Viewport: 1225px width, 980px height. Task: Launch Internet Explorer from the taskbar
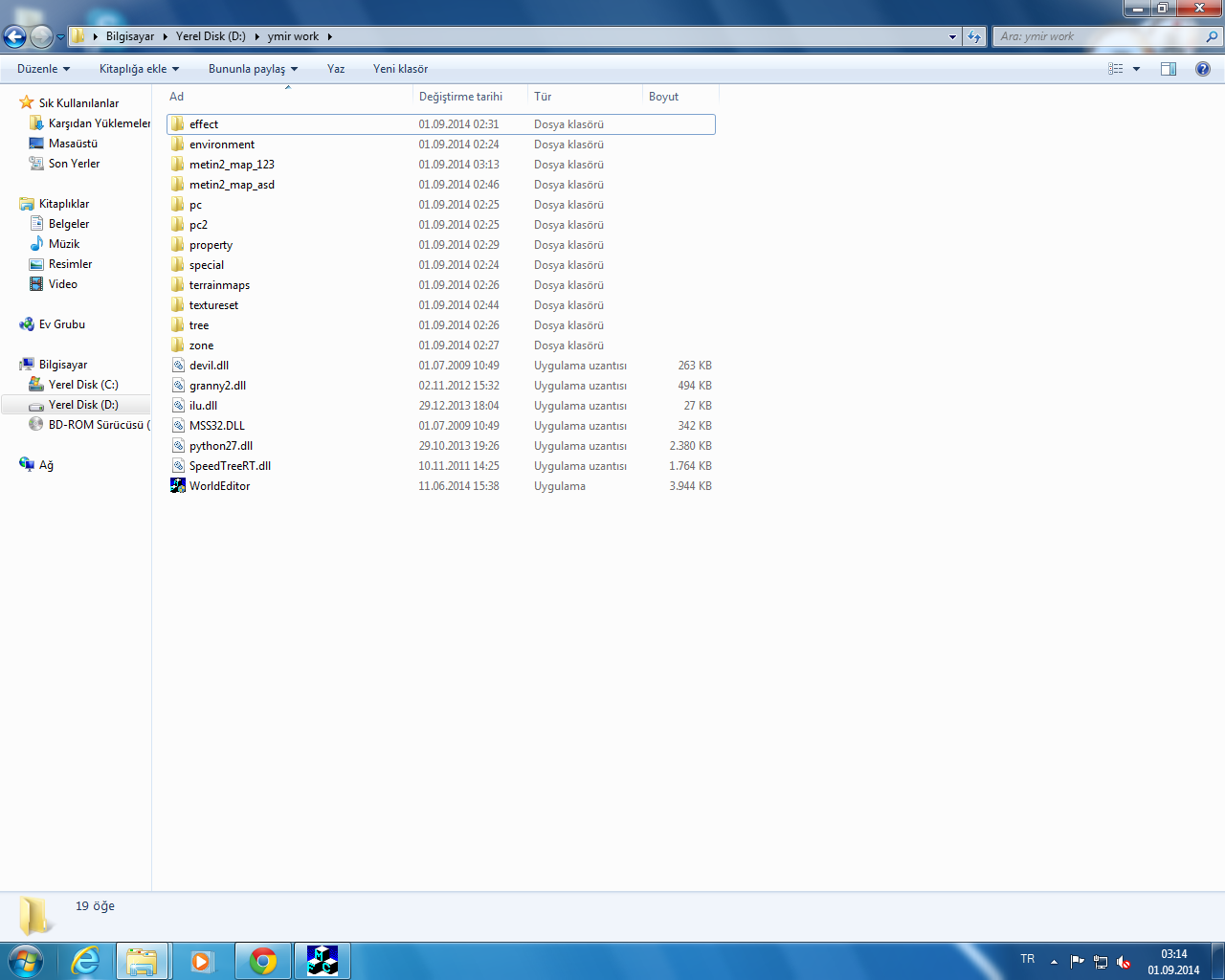[x=86, y=961]
